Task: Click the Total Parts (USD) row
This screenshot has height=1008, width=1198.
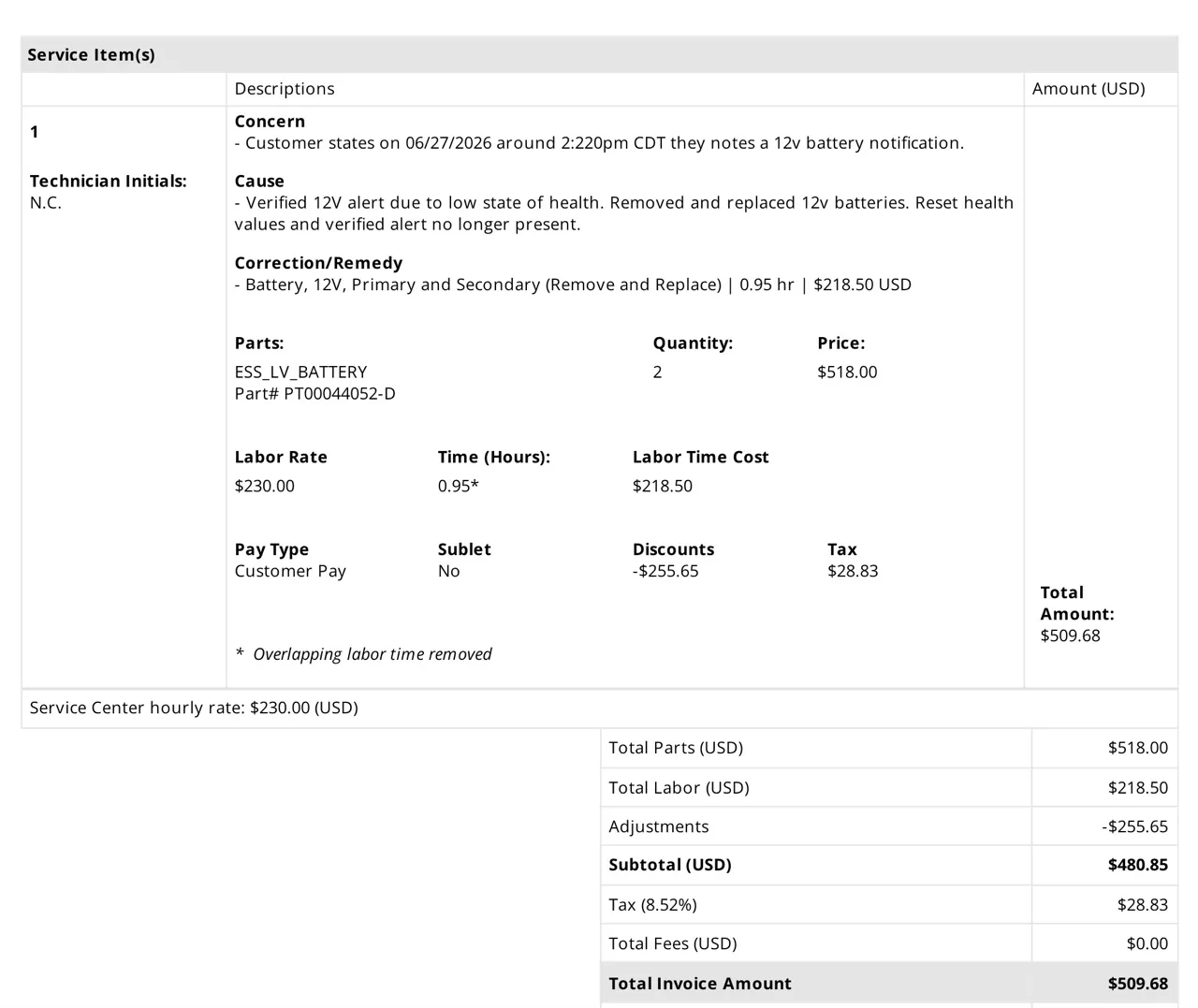Action: [889, 748]
